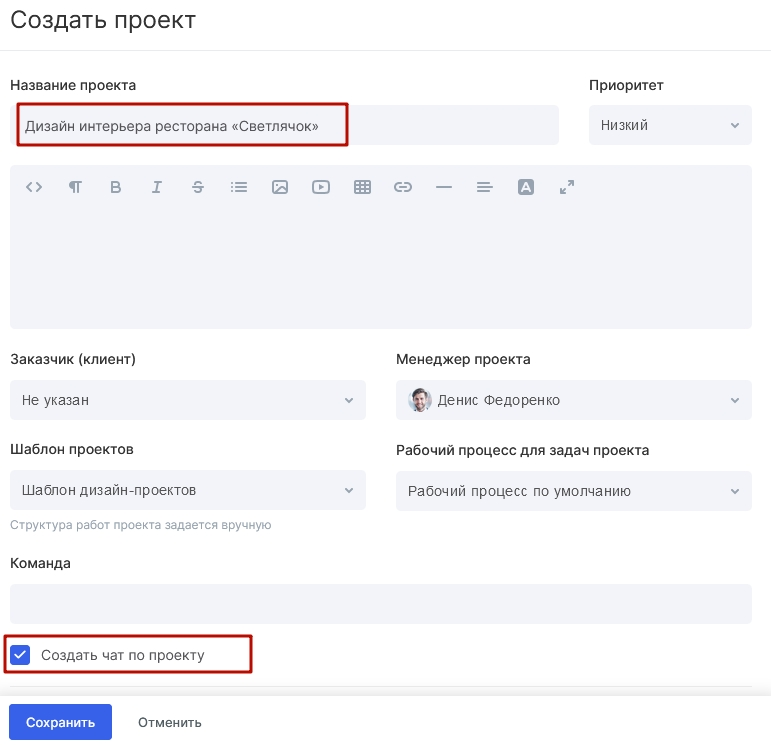Apply bold formatting in description editor
The height and width of the screenshot is (745, 771).
click(116, 187)
